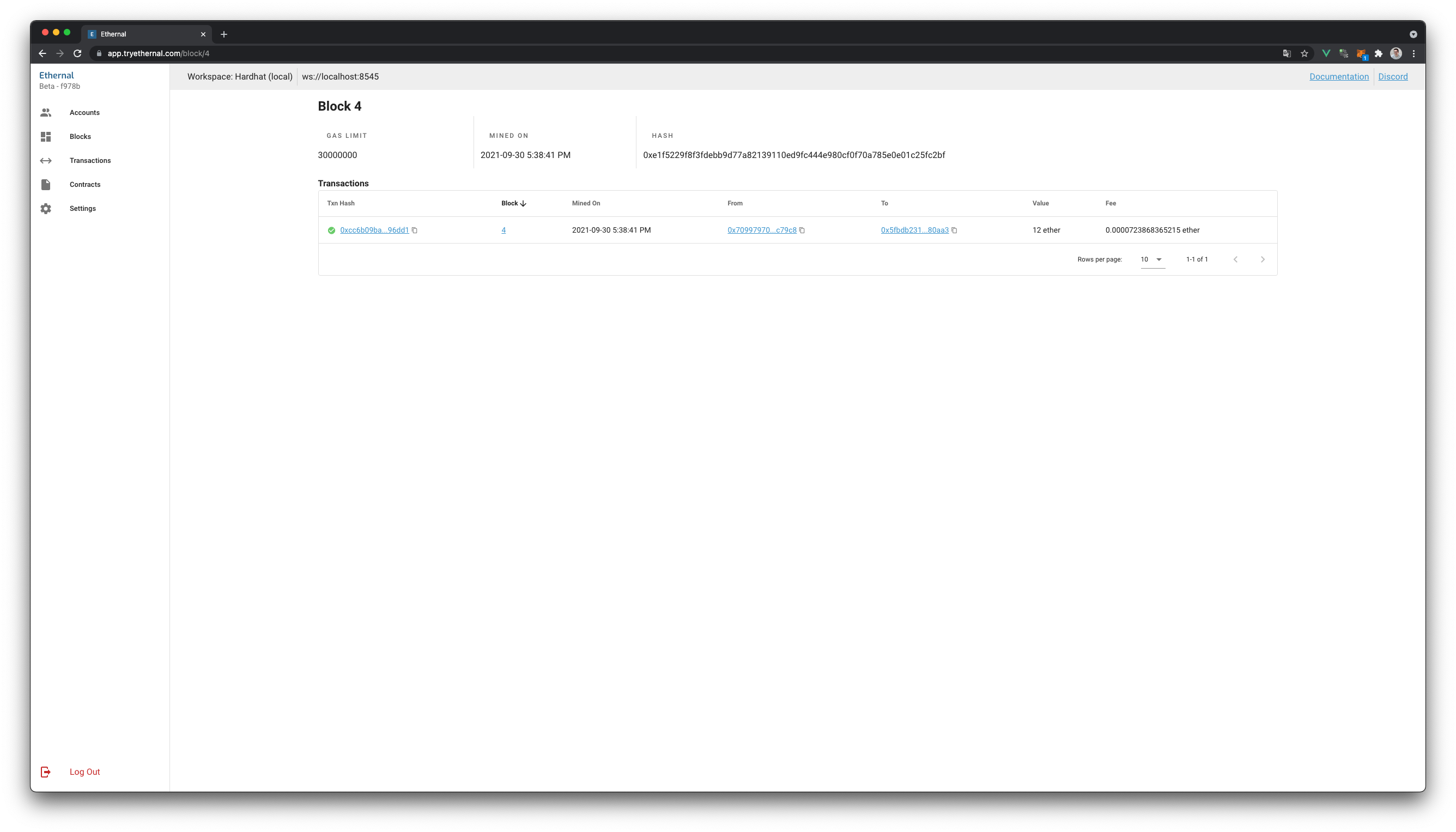The image size is (1456, 832).
Task: Copy the To address 0x5fbdb231
Action: click(x=954, y=230)
